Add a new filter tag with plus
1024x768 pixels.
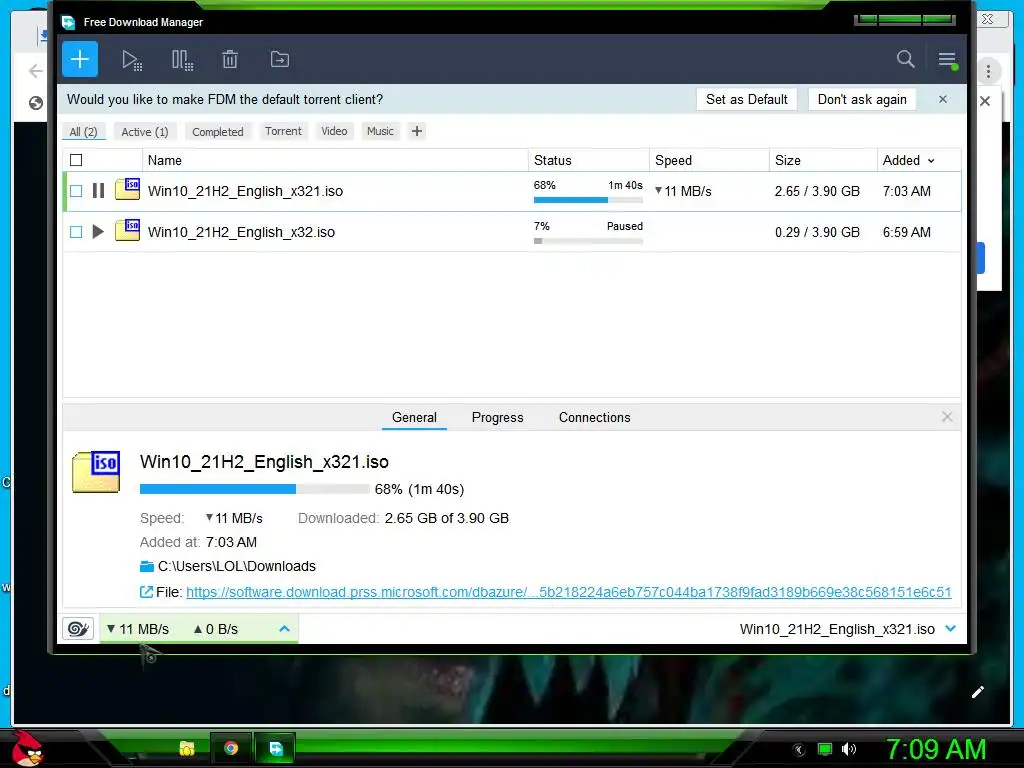(x=417, y=131)
